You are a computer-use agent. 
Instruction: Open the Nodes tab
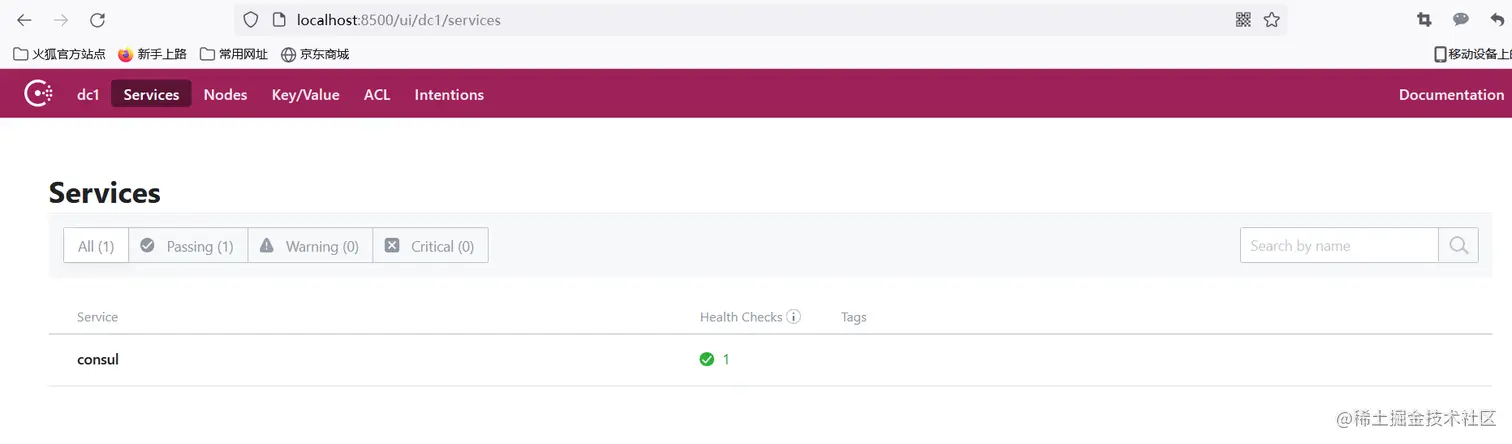point(225,95)
